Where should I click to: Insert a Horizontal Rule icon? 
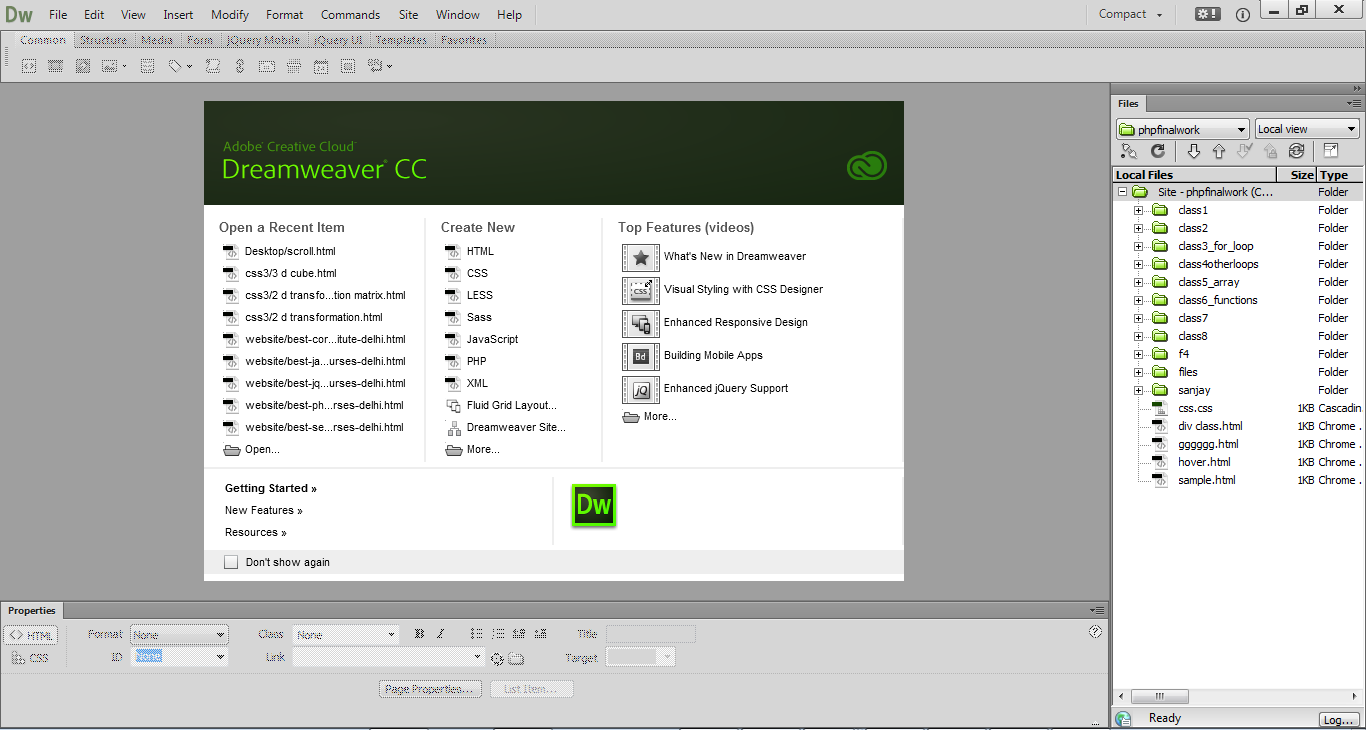(x=294, y=66)
